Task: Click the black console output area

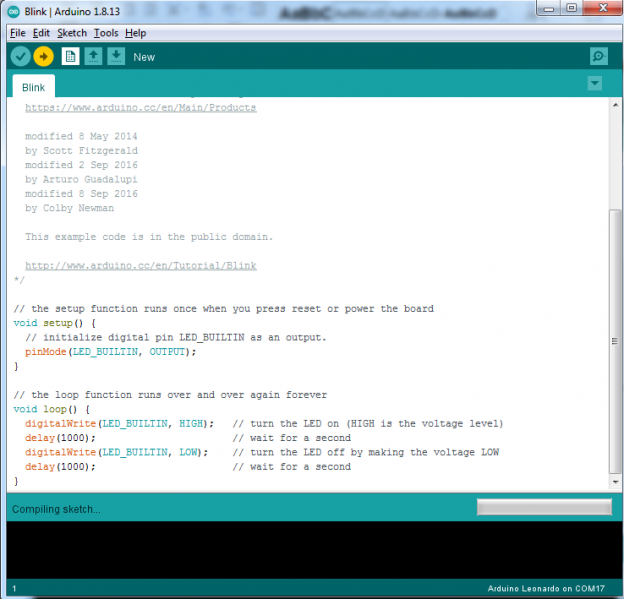Action: pyautogui.click(x=314, y=550)
